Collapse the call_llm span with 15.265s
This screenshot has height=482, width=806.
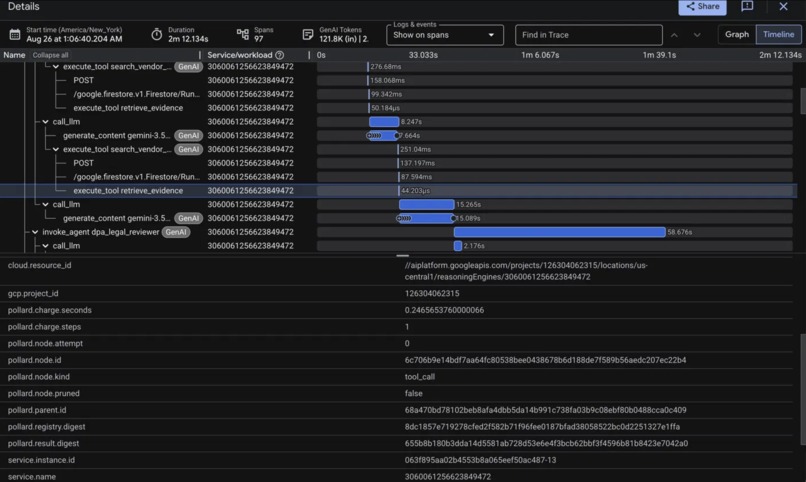[45, 205]
